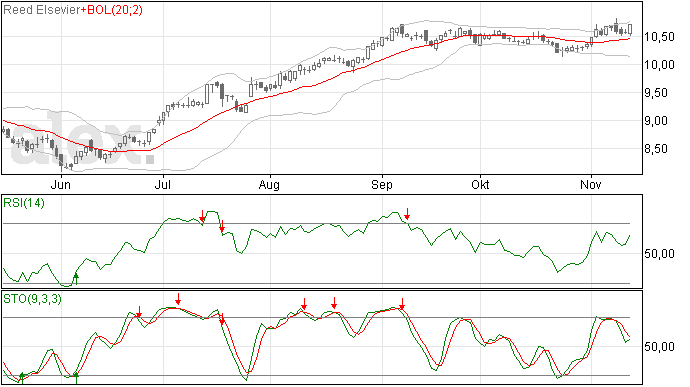The width and height of the screenshot is (690, 387).
Task: Select the 50,00 value on STO panel
Action: pyautogui.click(x=659, y=347)
